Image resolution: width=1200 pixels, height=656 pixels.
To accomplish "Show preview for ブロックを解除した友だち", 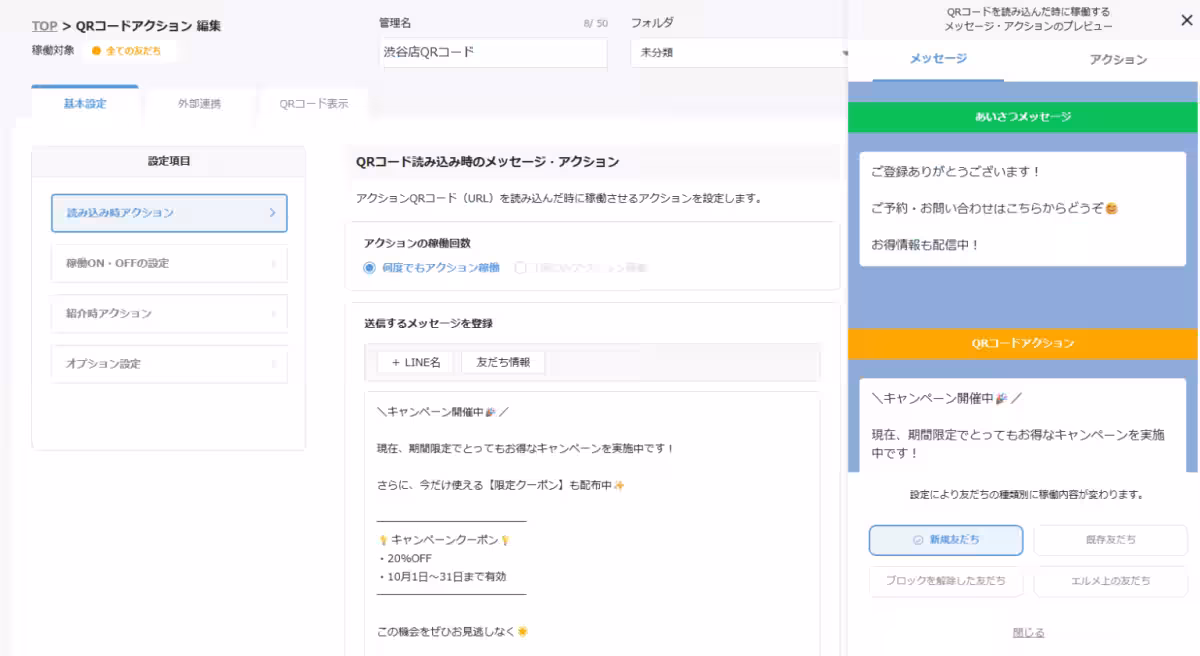I will click(944, 582).
